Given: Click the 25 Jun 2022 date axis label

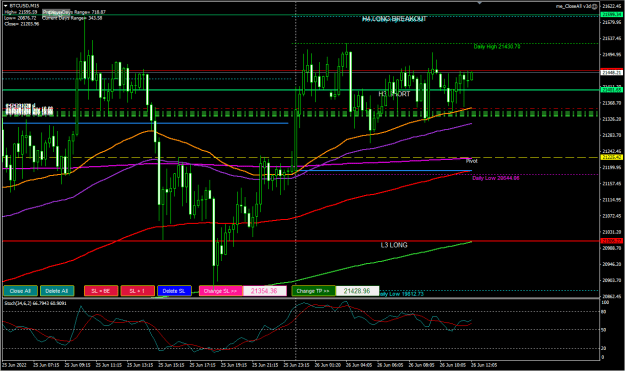Looking at the screenshot, I should (14, 365).
